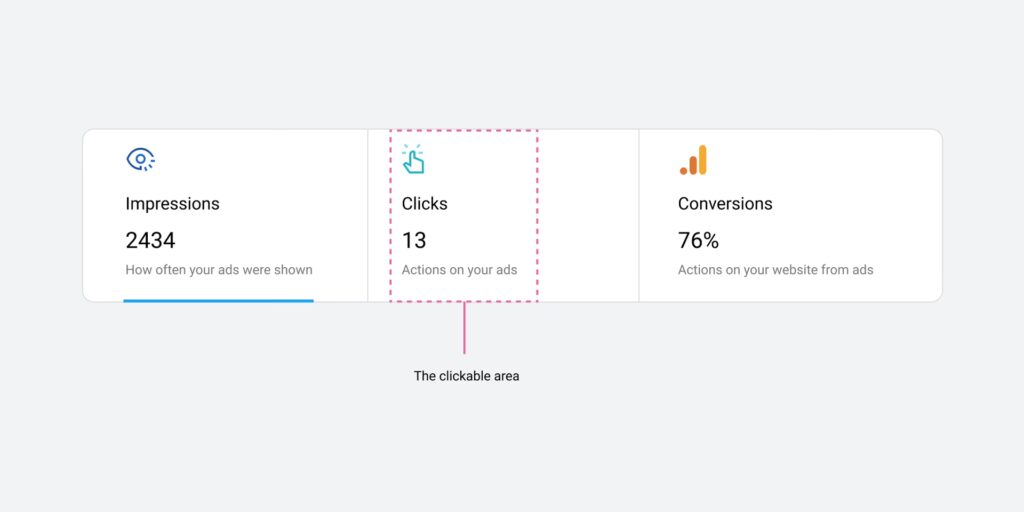Viewport: 1024px width, 512px height.
Task: Click "Actions on your website from ads" text
Action: [x=775, y=270]
